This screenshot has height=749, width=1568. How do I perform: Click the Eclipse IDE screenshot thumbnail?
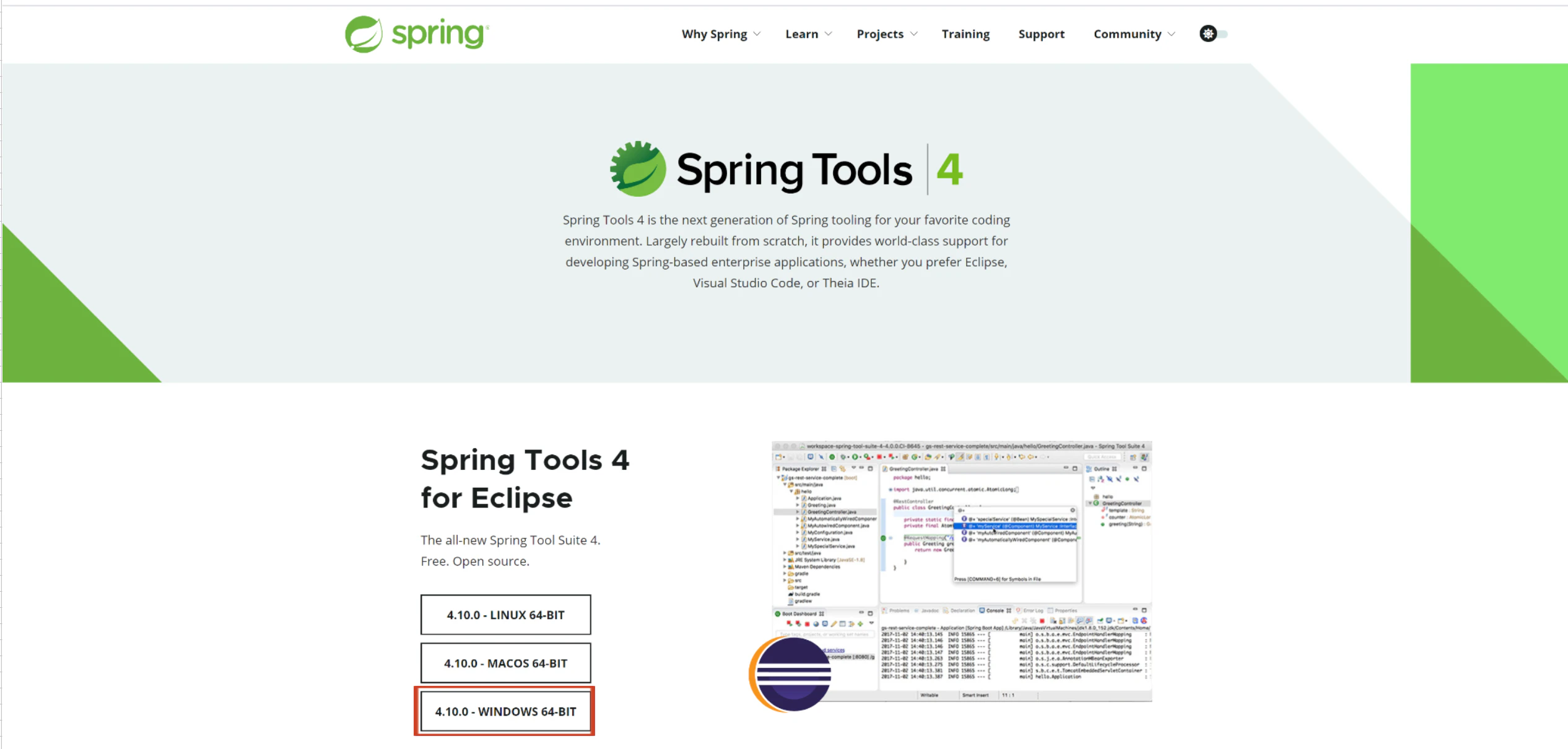(962, 571)
